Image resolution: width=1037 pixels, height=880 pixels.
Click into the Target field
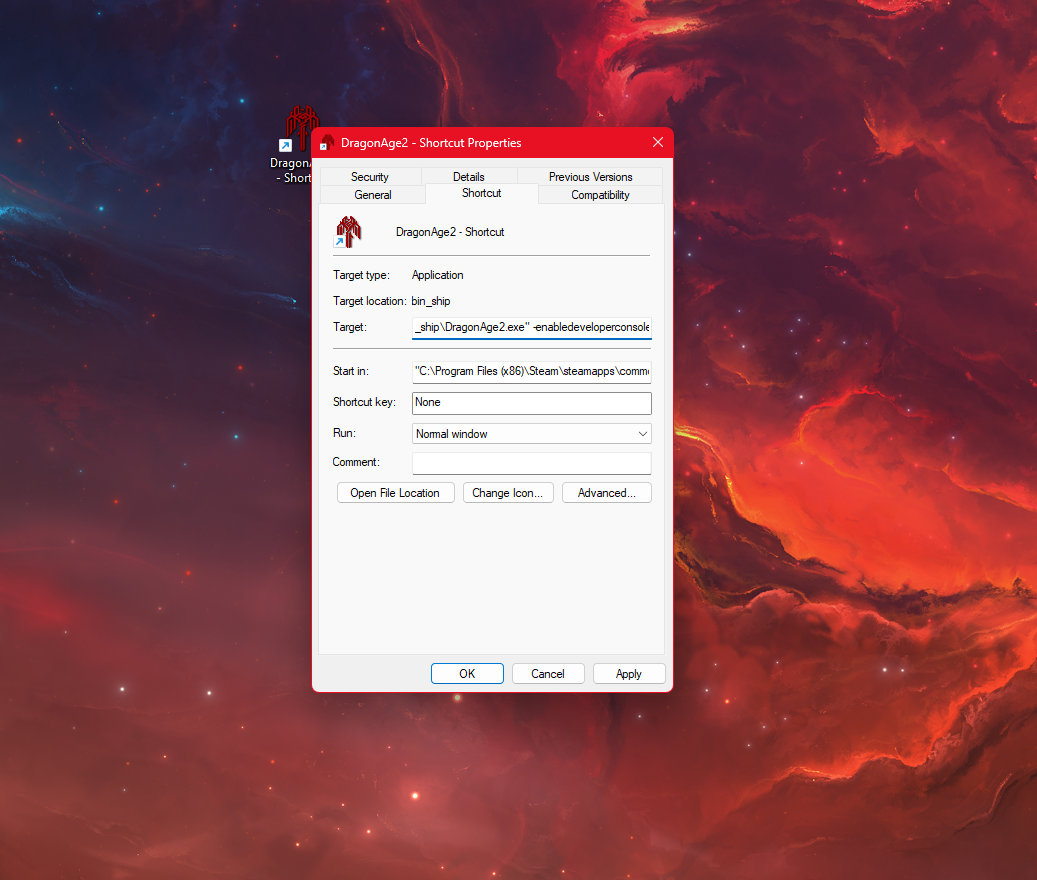(x=532, y=327)
